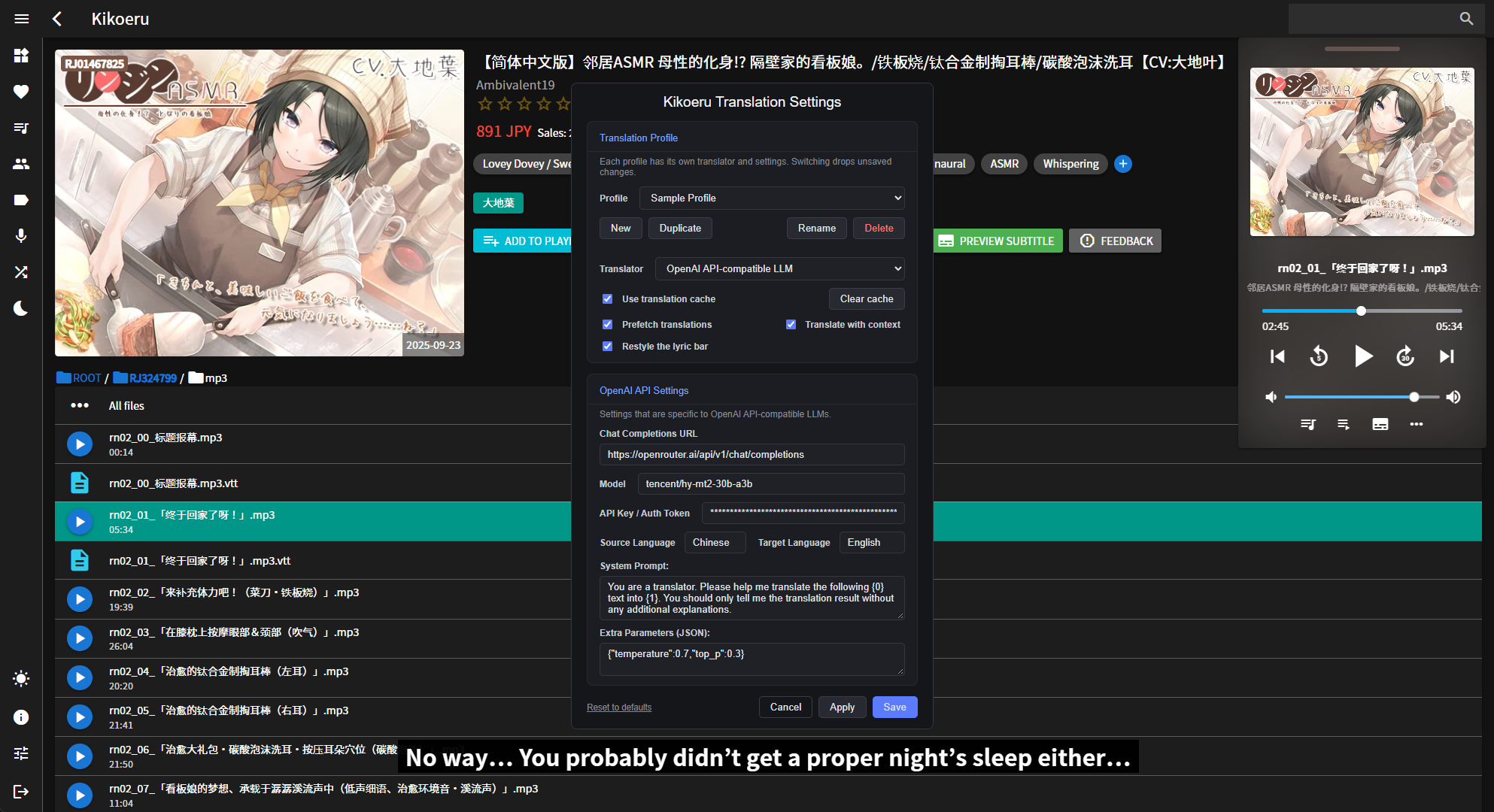The image size is (1494, 812).
Task: Click the Model name input field
Action: pos(771,484)
